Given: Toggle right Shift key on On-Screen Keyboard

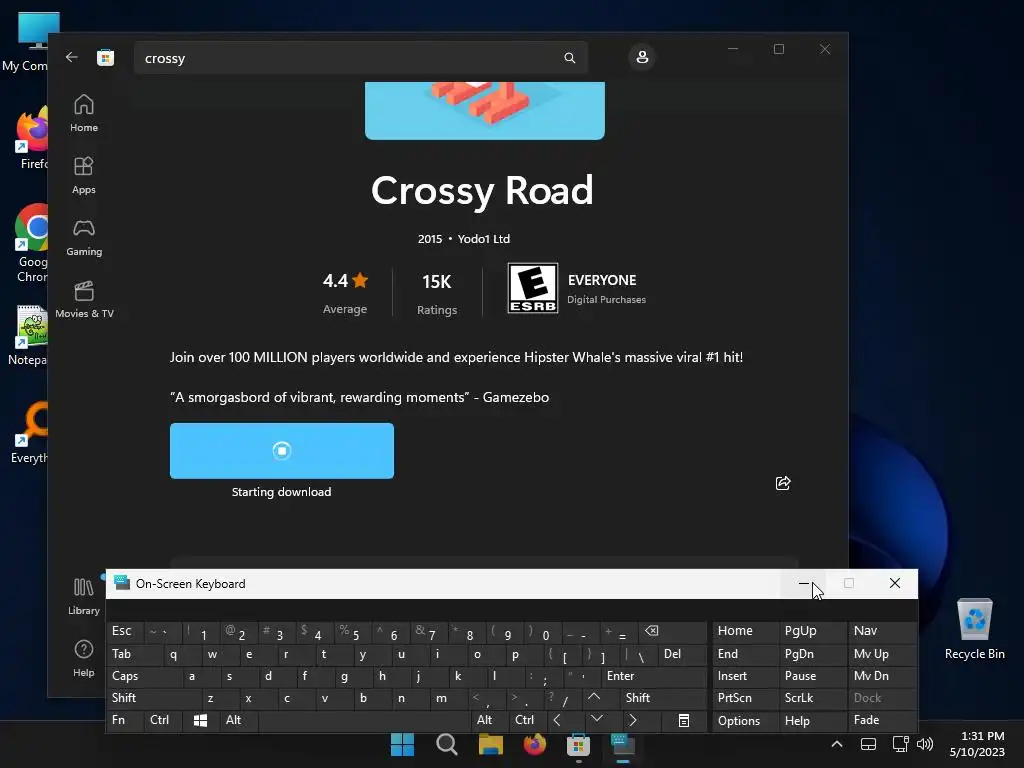Looking at the screenshot, I should (663, 698).
